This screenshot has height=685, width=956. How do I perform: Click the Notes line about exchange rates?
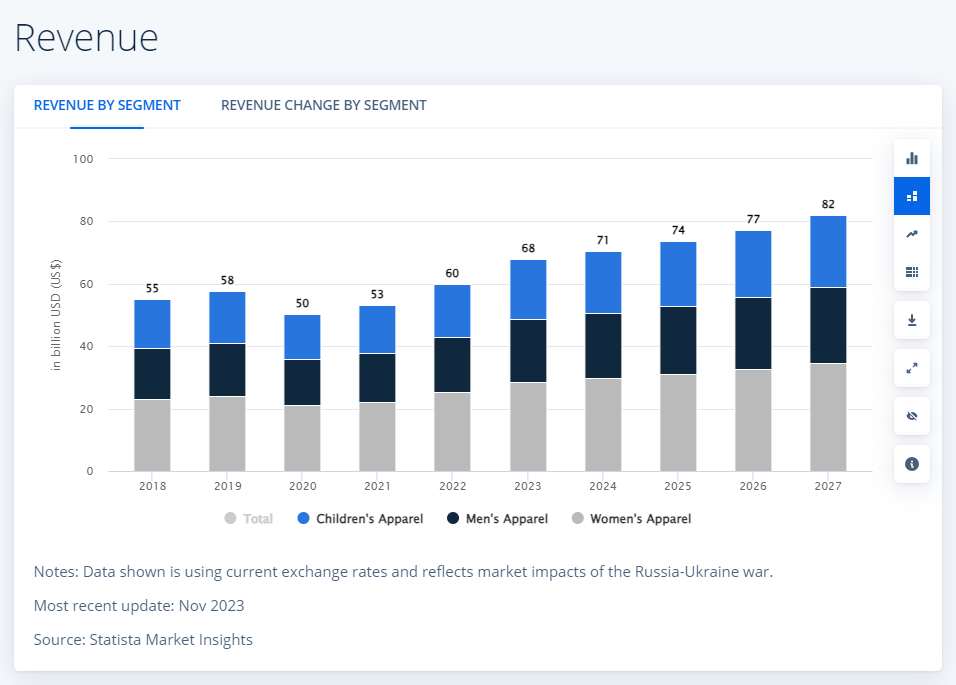coord(403,572)
